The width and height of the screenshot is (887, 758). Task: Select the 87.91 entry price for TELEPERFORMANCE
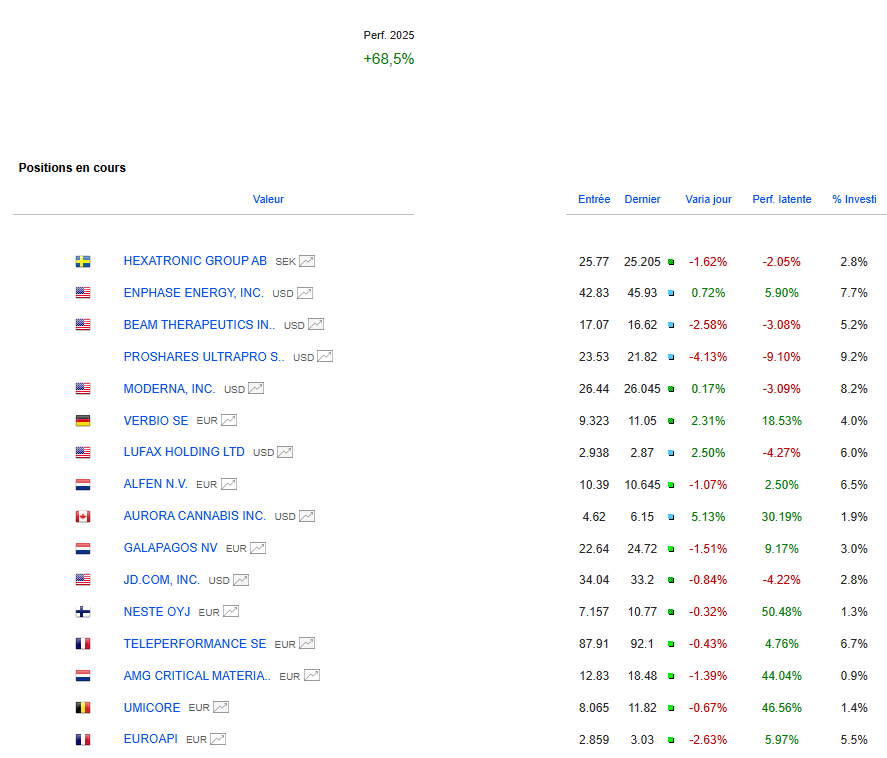point(594,644)
